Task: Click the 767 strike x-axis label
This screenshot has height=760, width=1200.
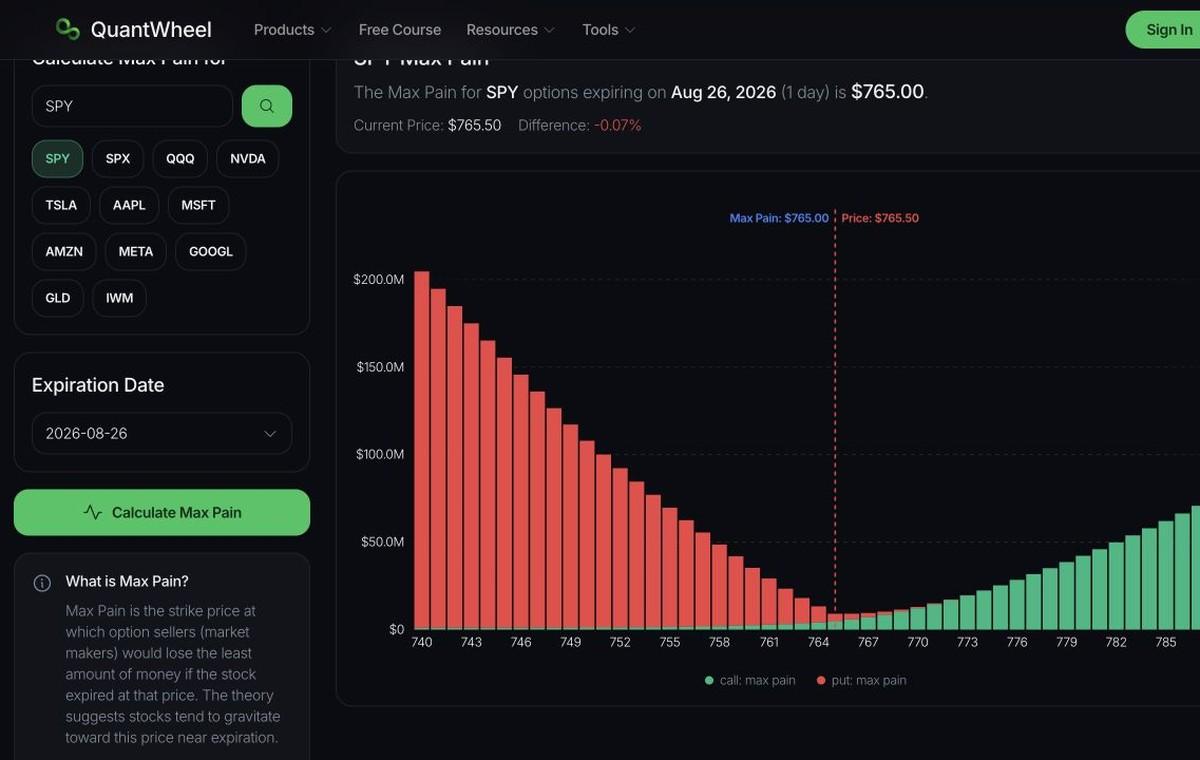Action: (x=868, y=642)
